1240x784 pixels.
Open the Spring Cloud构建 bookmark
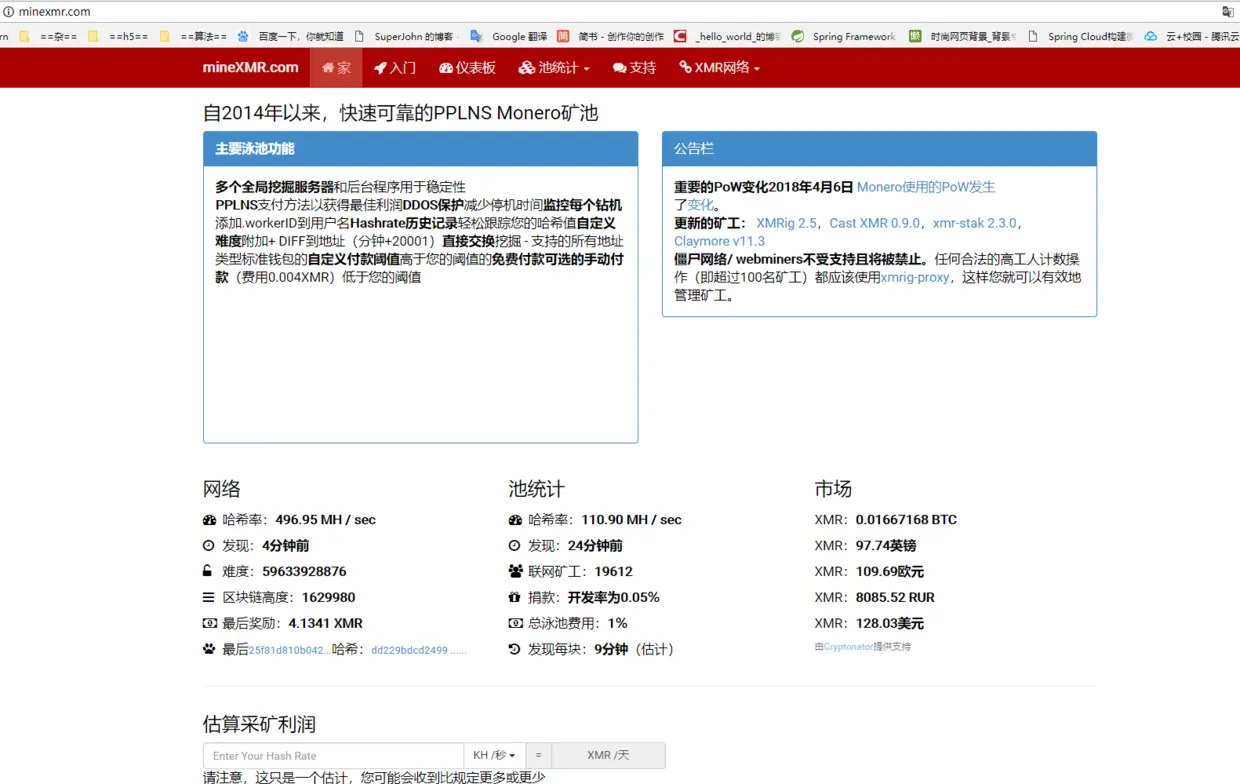point(1080,36)
